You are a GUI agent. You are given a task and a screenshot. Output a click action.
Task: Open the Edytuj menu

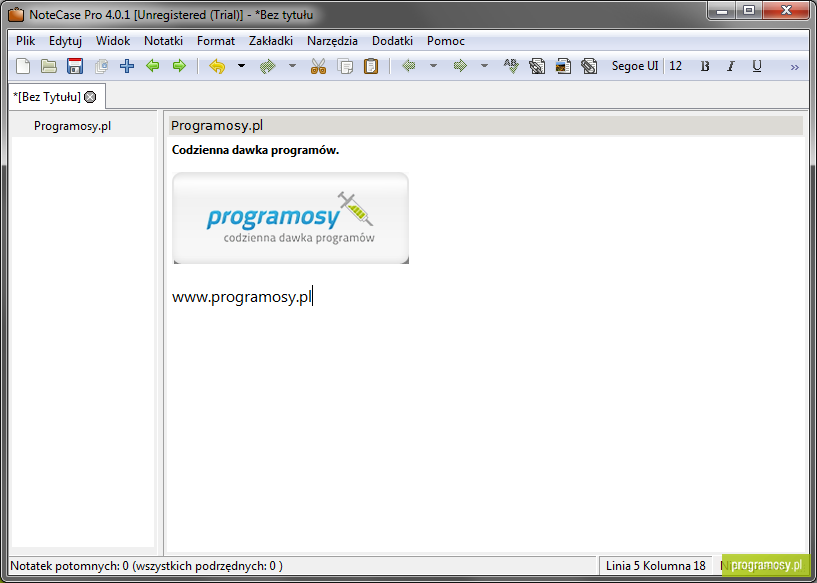[x=66, y=41]
